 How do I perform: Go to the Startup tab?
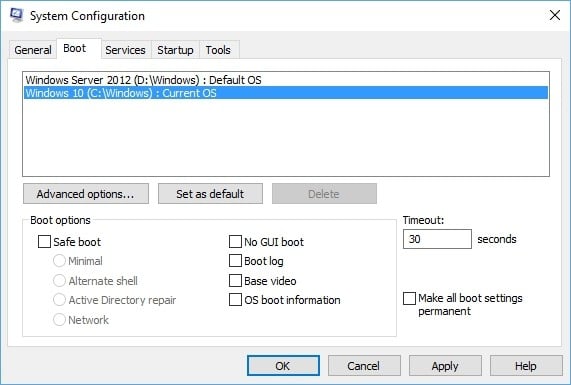[175, 50]
